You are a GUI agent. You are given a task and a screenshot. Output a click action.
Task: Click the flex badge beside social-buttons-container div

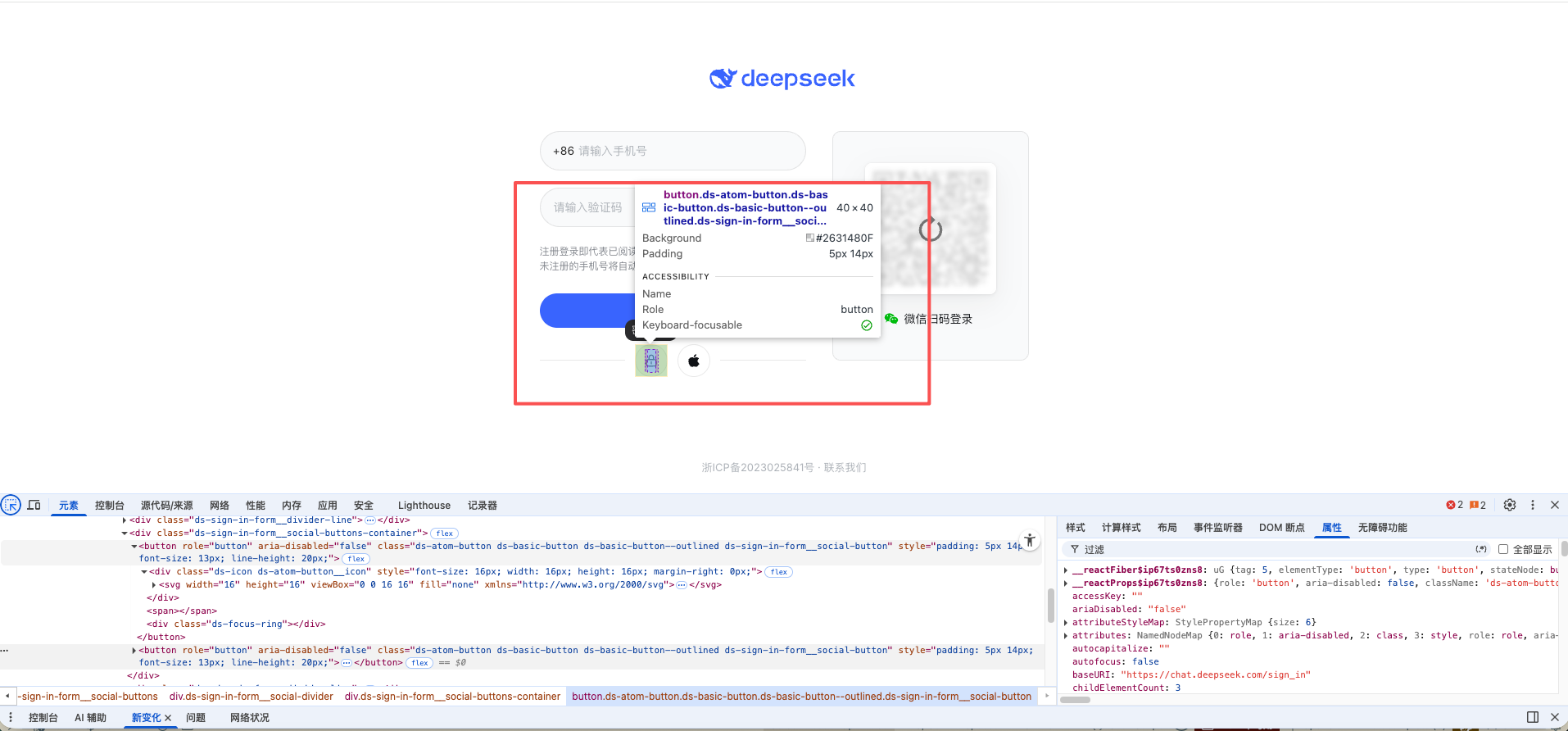445,533
